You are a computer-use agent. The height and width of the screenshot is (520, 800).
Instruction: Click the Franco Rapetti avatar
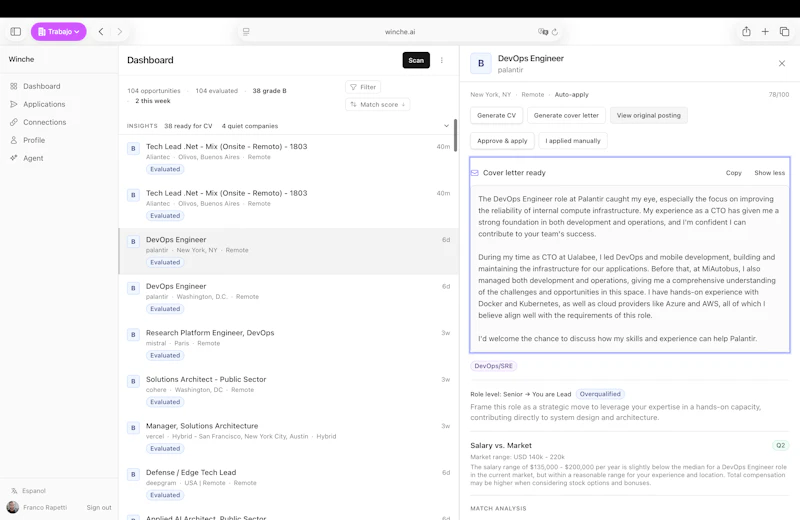13,507
